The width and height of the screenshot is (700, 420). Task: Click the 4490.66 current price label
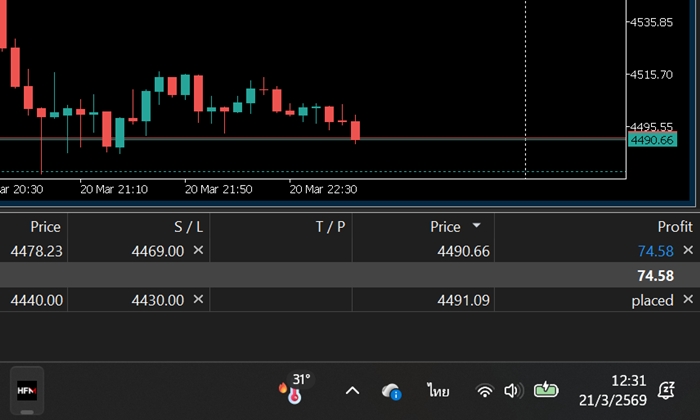651,140
